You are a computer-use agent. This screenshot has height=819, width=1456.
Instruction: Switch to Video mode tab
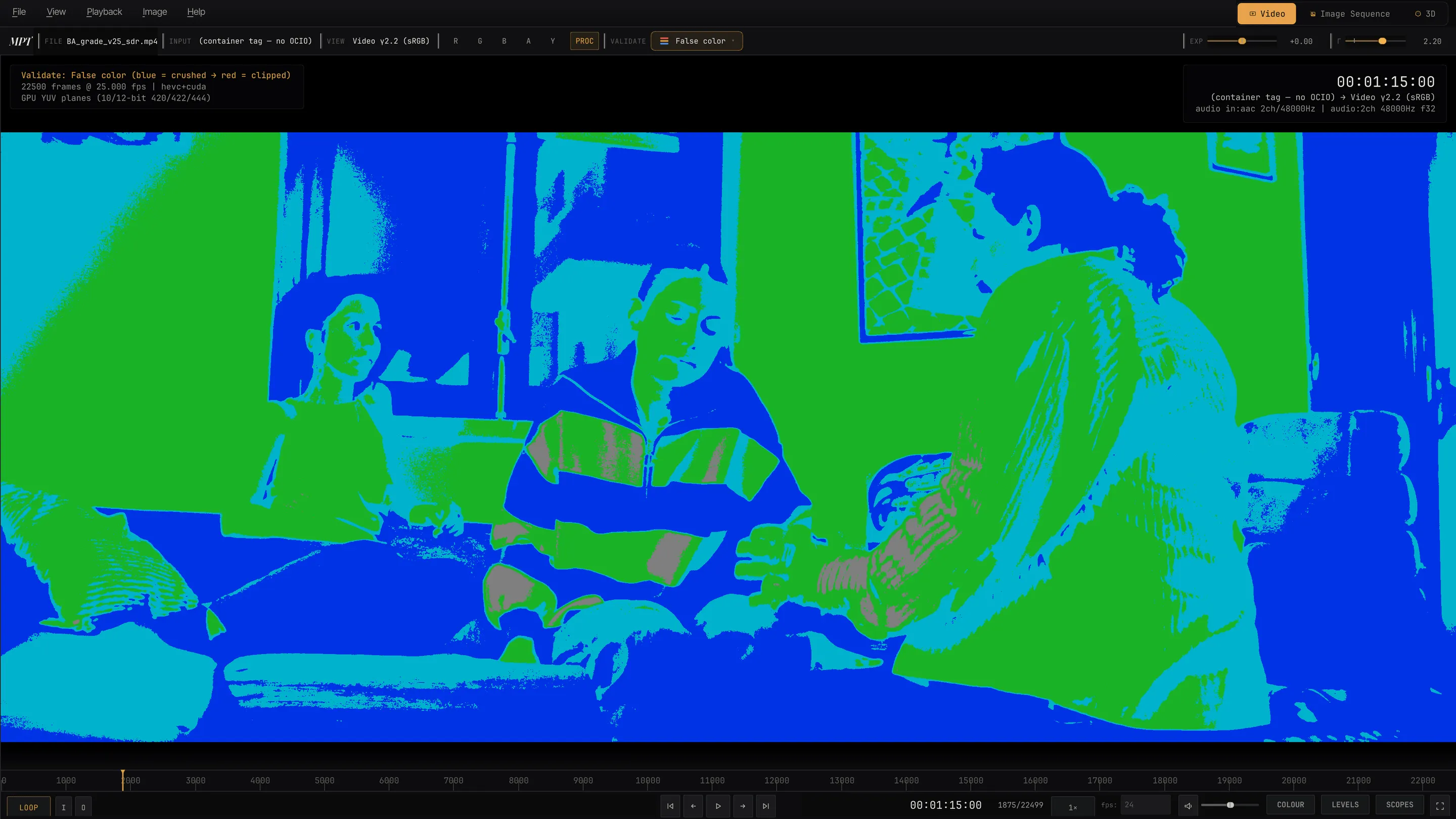point(1266,14)
